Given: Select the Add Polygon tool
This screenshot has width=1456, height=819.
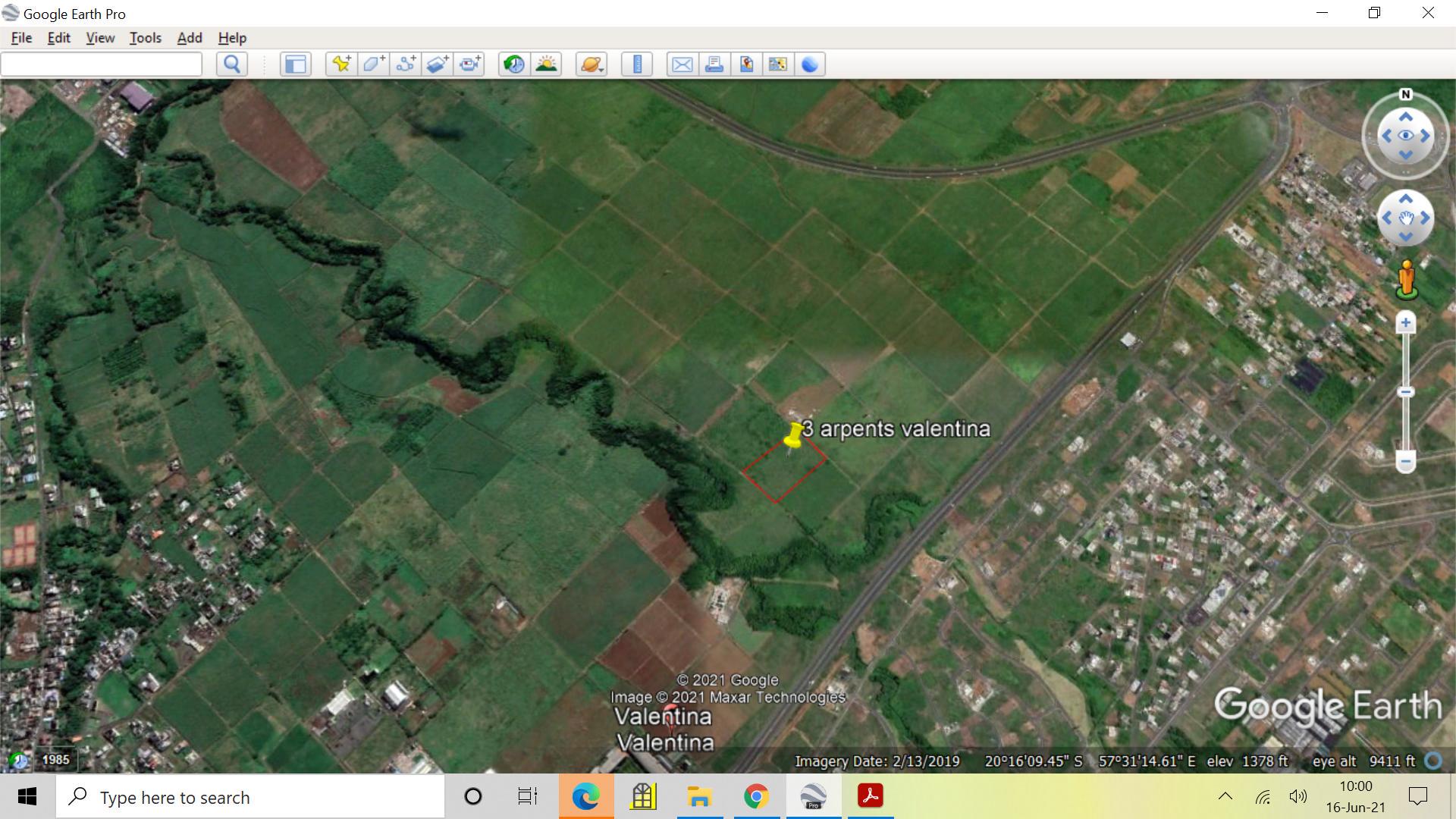Looking at the screenshot, I should [x=373, y=64].
